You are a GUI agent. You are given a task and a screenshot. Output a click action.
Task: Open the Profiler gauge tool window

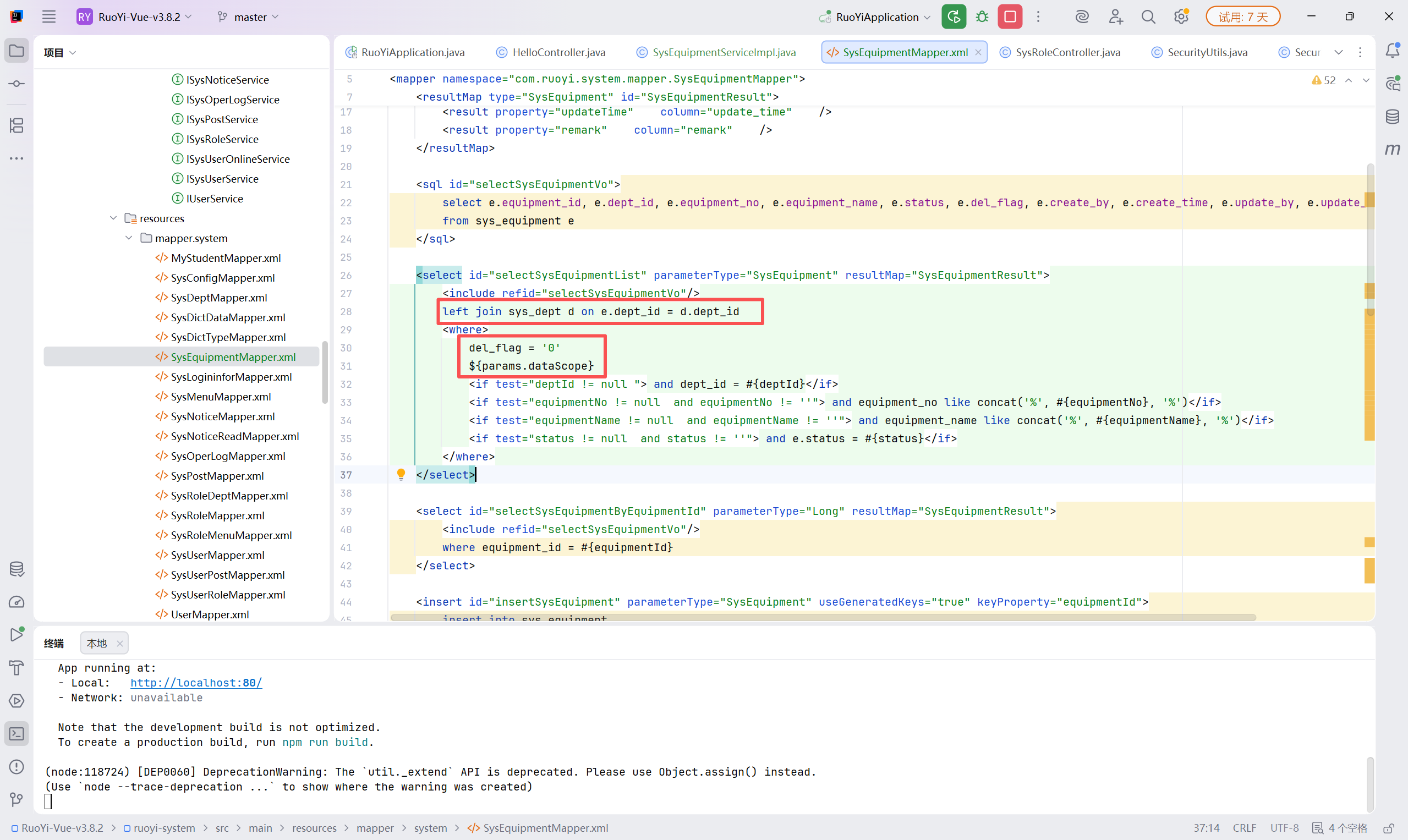(17, 602)
